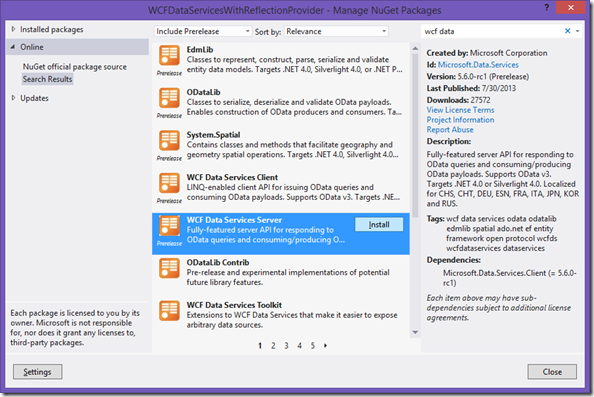Click the ODataLib Contrib package icon

point(169,268)
